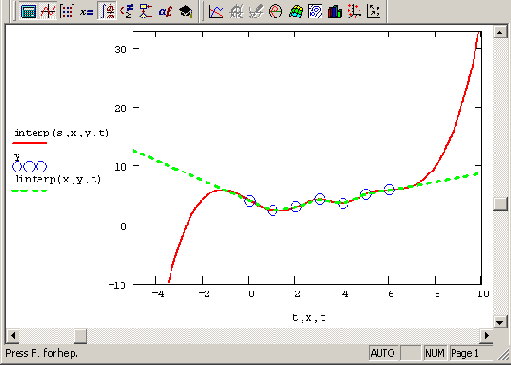This screenshot has height=365, width=511.
Task: Click the horizontal scrollbar thumb
Action: click(80, 335)
